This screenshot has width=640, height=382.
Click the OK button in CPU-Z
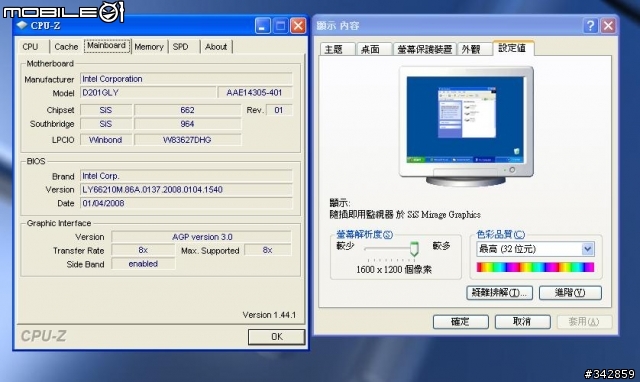276,337
